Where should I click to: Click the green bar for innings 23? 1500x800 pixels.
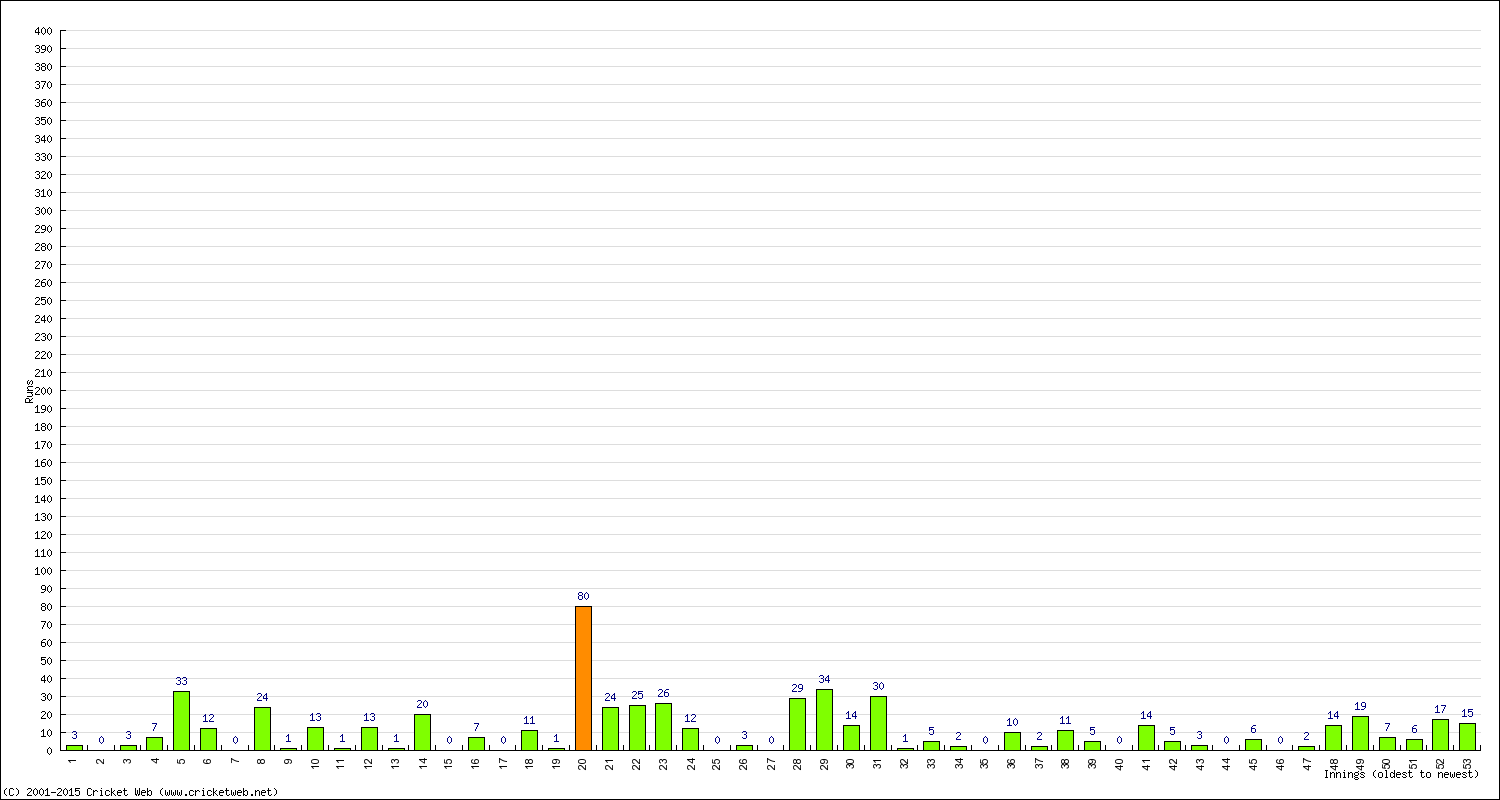point(663,727)
